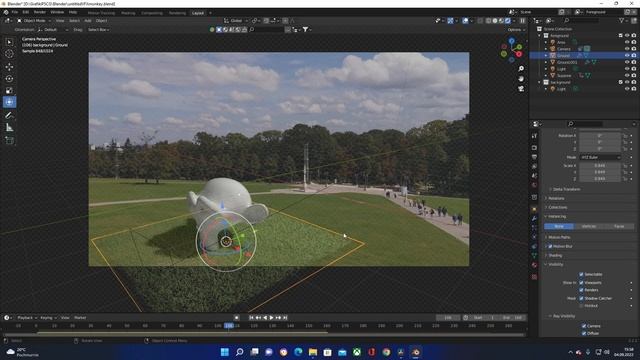Open the outliner filter funnel icon
The image size is (640, 360).
tap(622, 20)
